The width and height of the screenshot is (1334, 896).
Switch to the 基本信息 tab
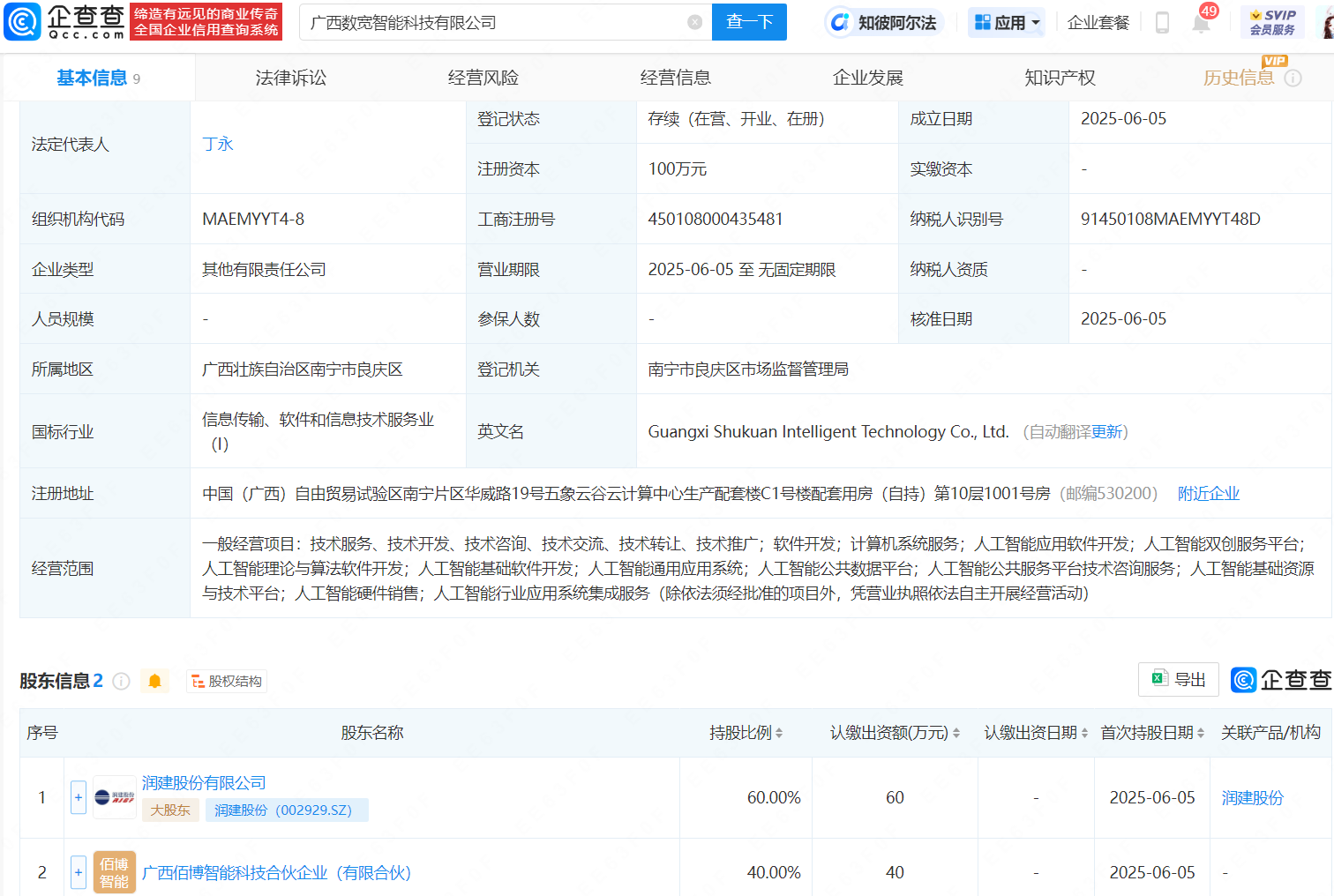(x=98, y=78)
